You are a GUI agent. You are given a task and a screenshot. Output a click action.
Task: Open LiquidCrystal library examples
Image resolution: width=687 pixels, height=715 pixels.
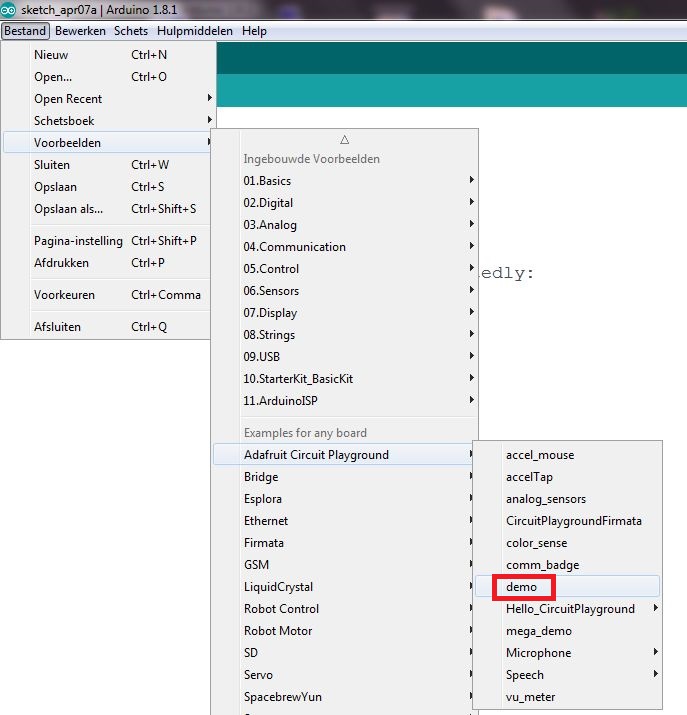(x=343, y=586)
